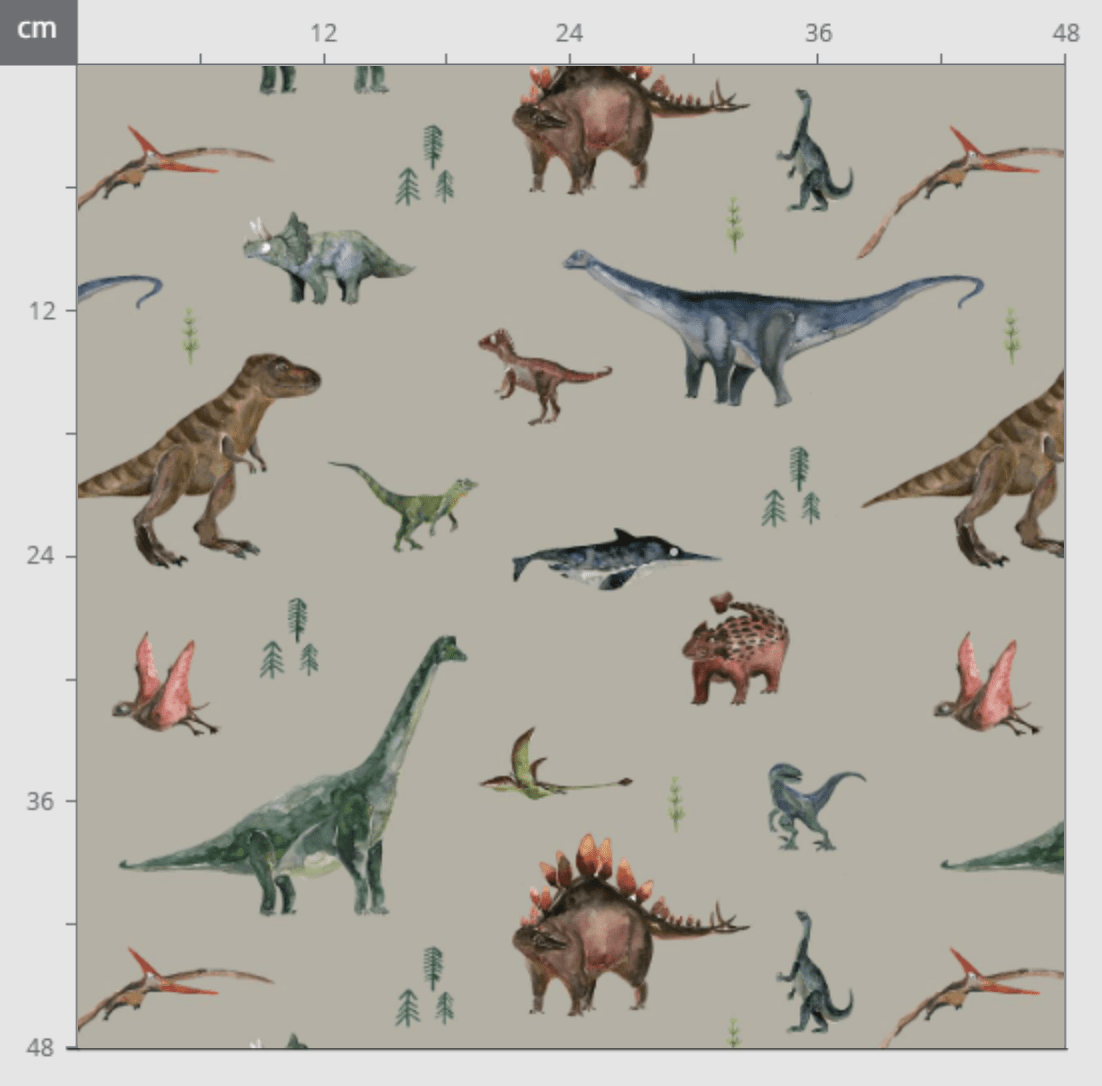Click the 12 mark on the left ruler
This screenshot has height=1086, width=1102.
[39, 310]
